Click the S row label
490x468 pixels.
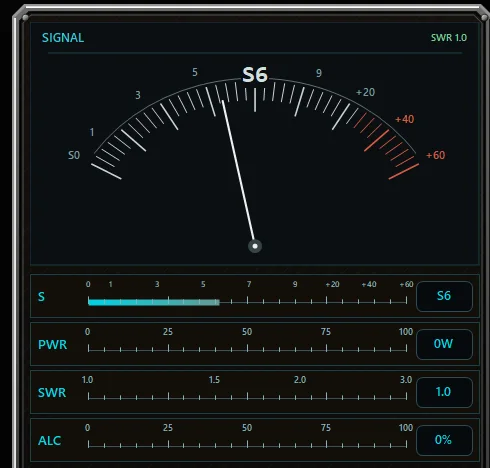pyautogui.click(x=41, y=297)
